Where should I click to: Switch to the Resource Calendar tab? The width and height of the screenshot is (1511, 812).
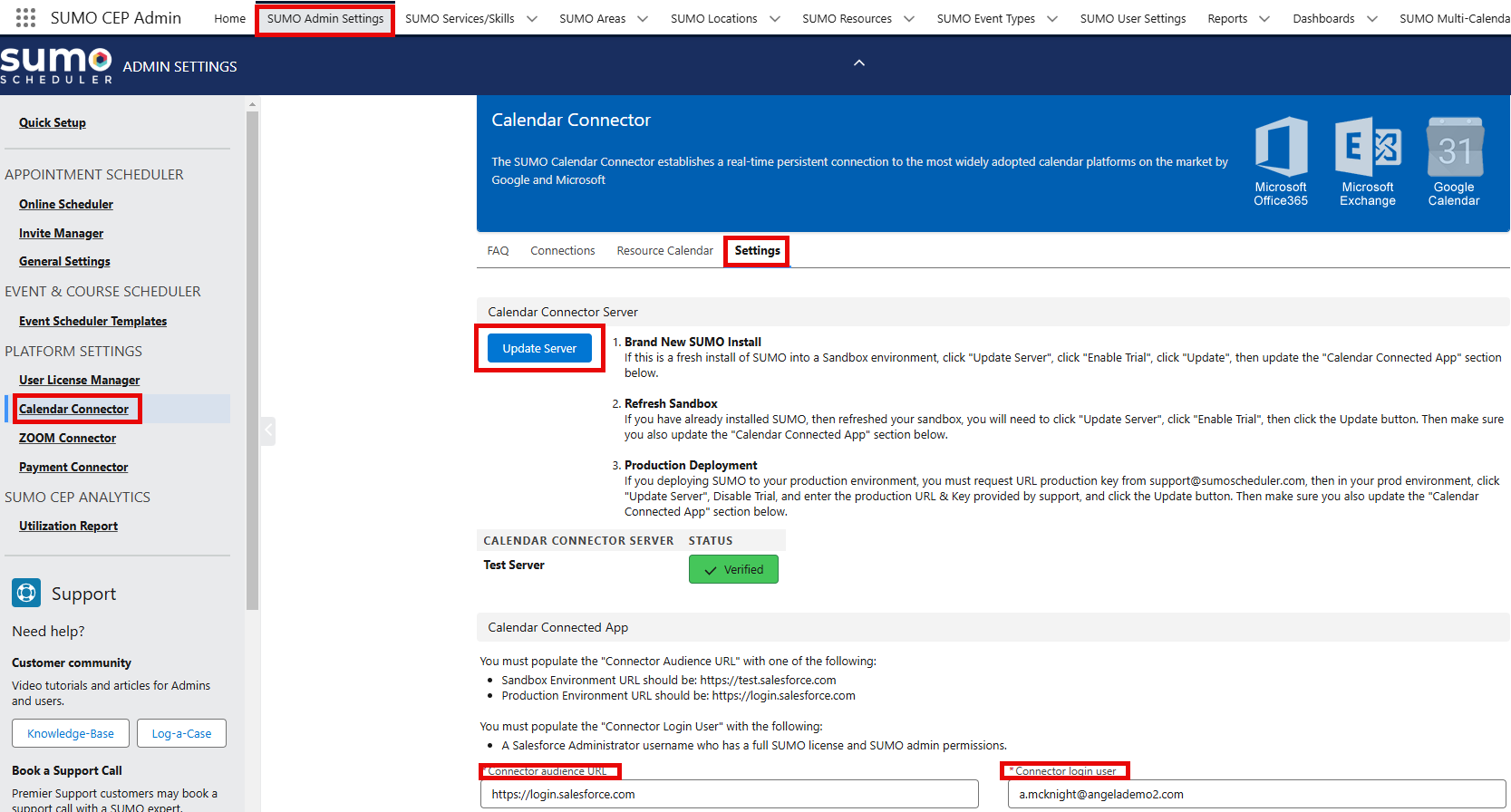click(664, 251)
